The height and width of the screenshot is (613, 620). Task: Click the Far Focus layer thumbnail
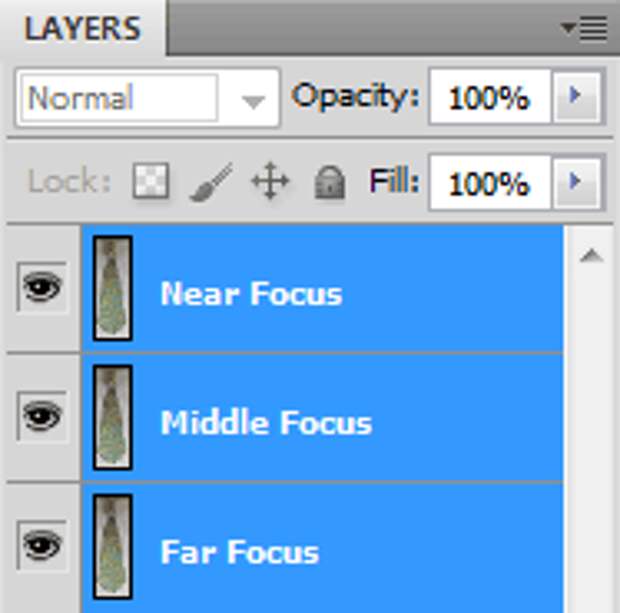(113, 547)
